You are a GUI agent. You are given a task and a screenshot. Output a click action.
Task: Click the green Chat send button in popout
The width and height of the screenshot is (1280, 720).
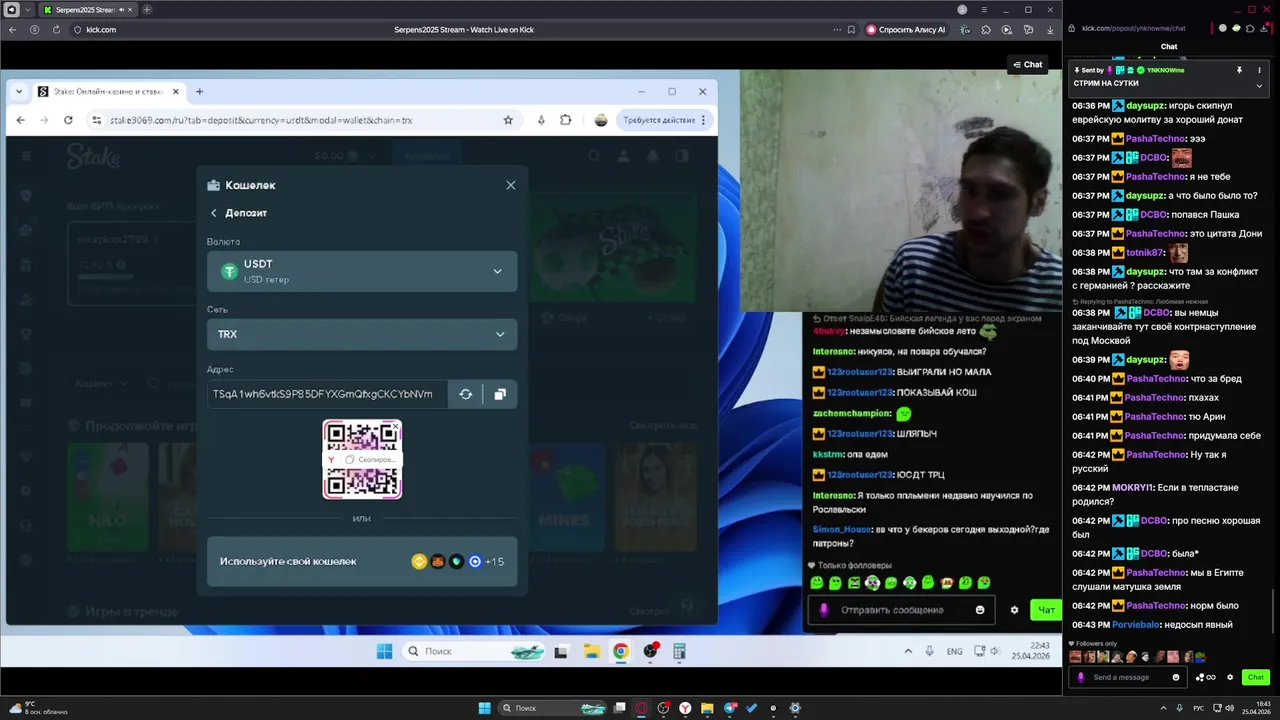coord(1256,677)
